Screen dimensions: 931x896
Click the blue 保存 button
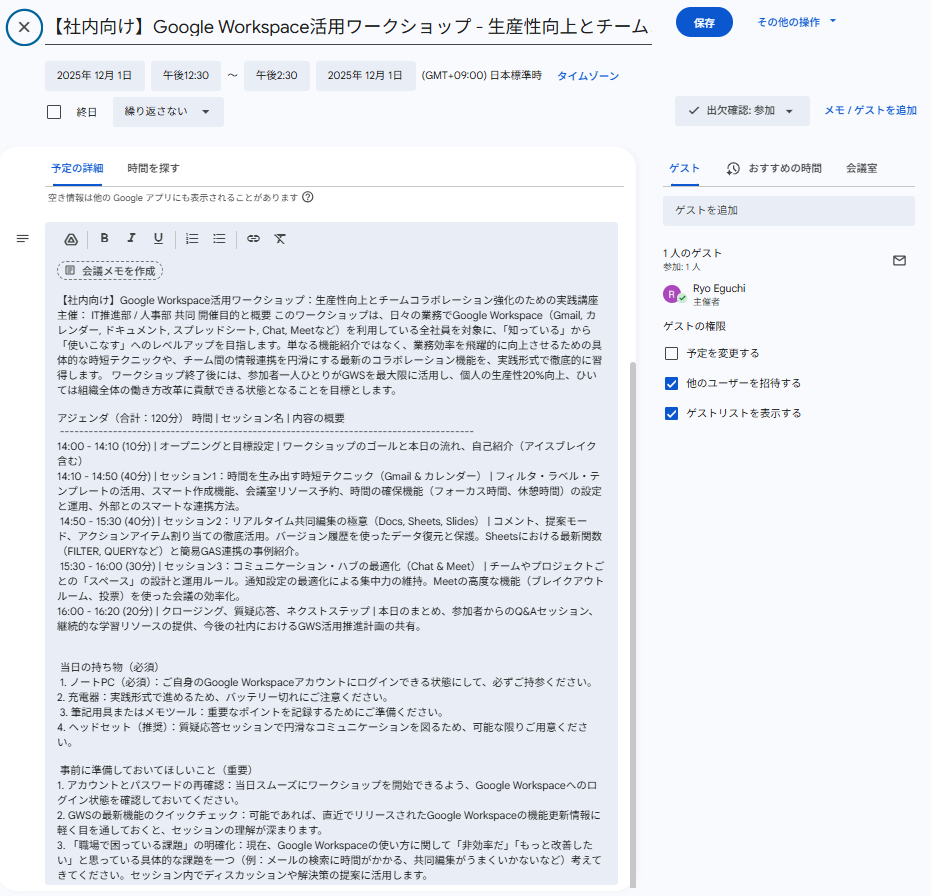click(704, 22)
